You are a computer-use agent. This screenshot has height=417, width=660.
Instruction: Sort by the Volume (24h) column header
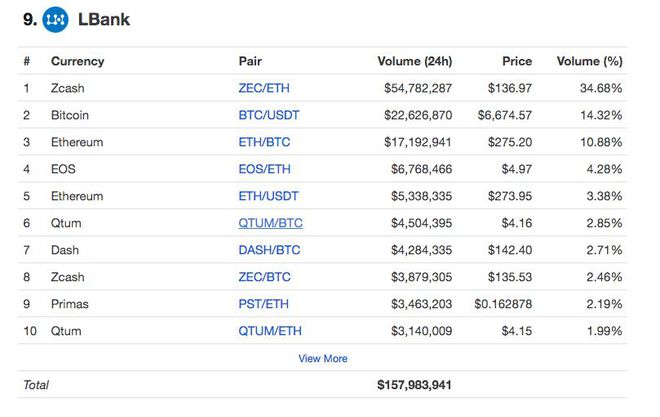click(415, 61)
